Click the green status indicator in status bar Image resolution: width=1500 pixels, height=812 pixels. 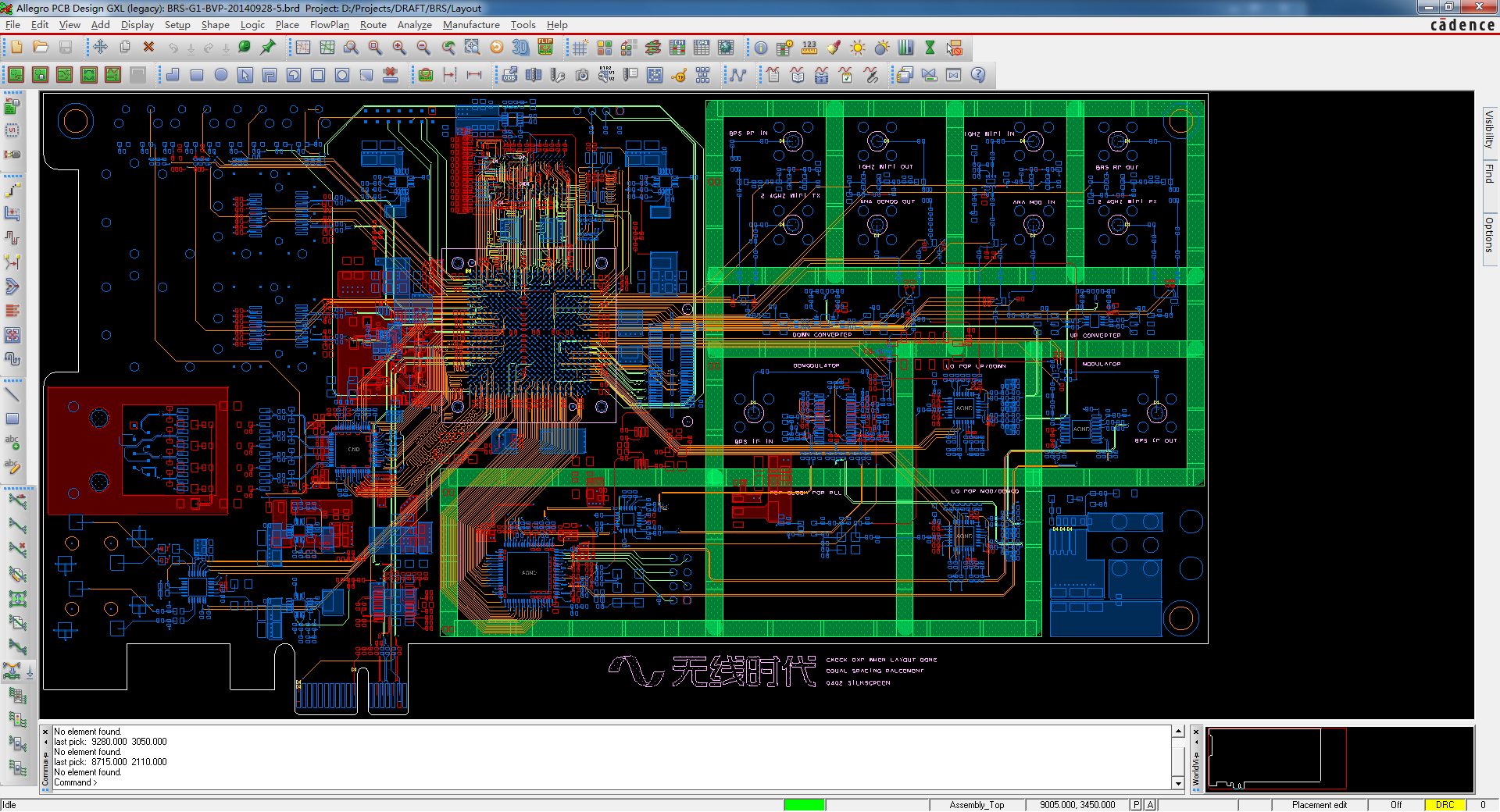804,805
